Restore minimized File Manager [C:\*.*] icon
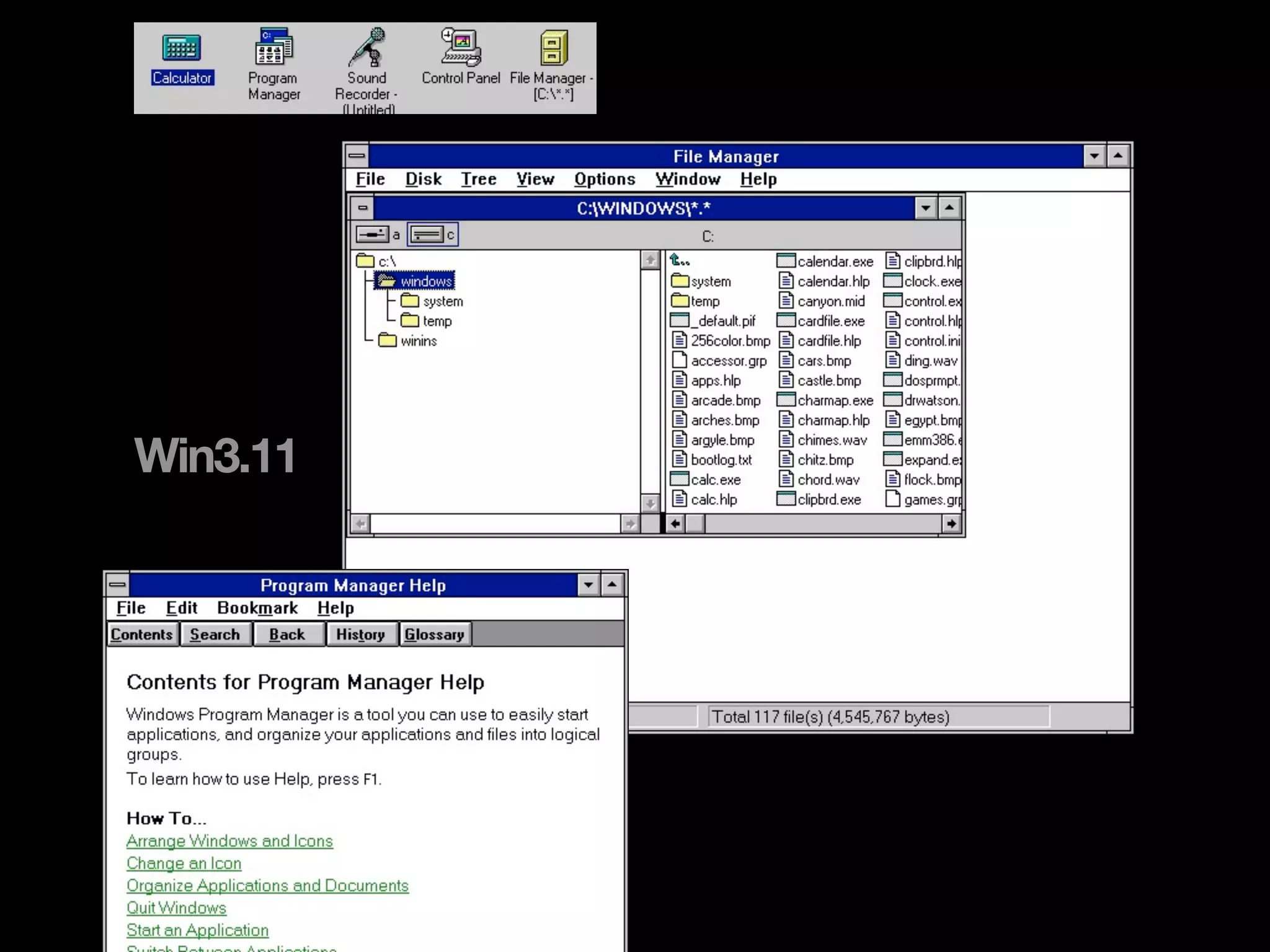Viewport: 1270px width, 952px height. 552,66
